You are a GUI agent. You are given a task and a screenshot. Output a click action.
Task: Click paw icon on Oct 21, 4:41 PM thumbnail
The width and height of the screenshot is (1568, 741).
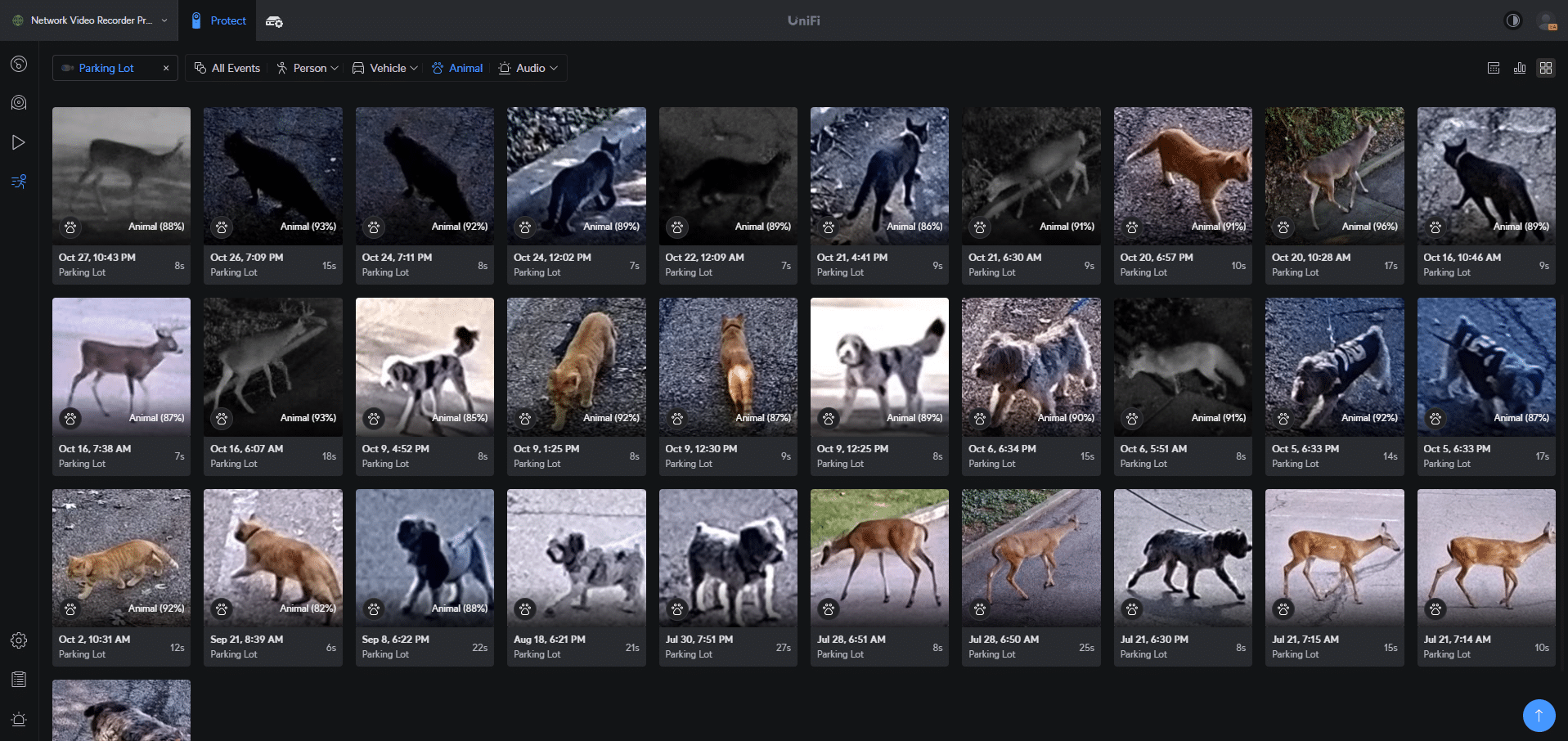(829, 227)
